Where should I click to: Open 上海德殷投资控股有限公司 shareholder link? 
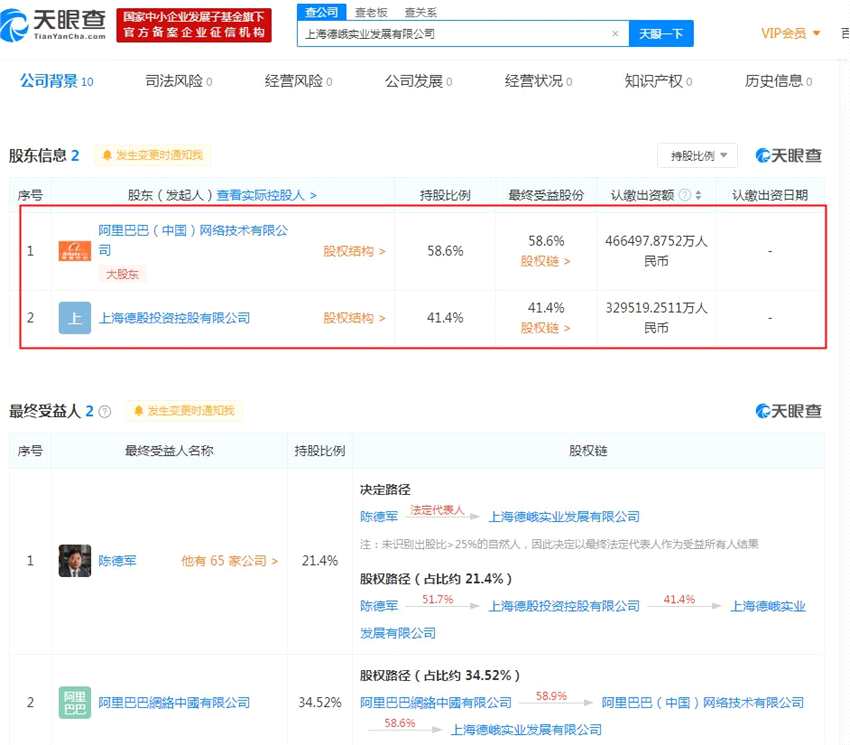174,318
